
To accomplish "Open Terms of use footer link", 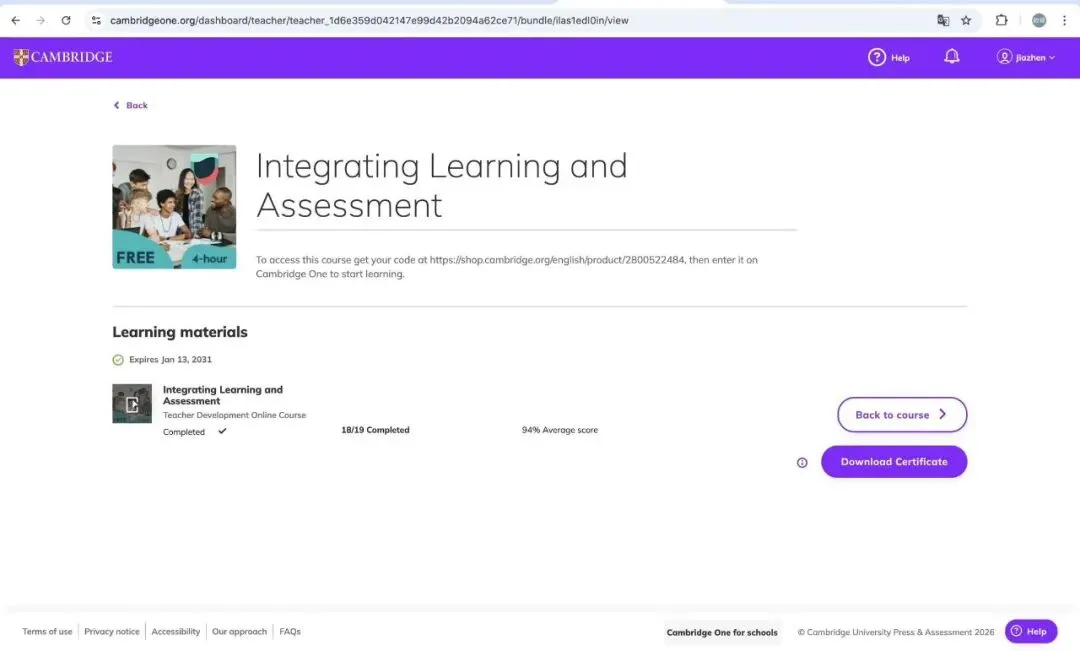I will (x=47, y=632).
